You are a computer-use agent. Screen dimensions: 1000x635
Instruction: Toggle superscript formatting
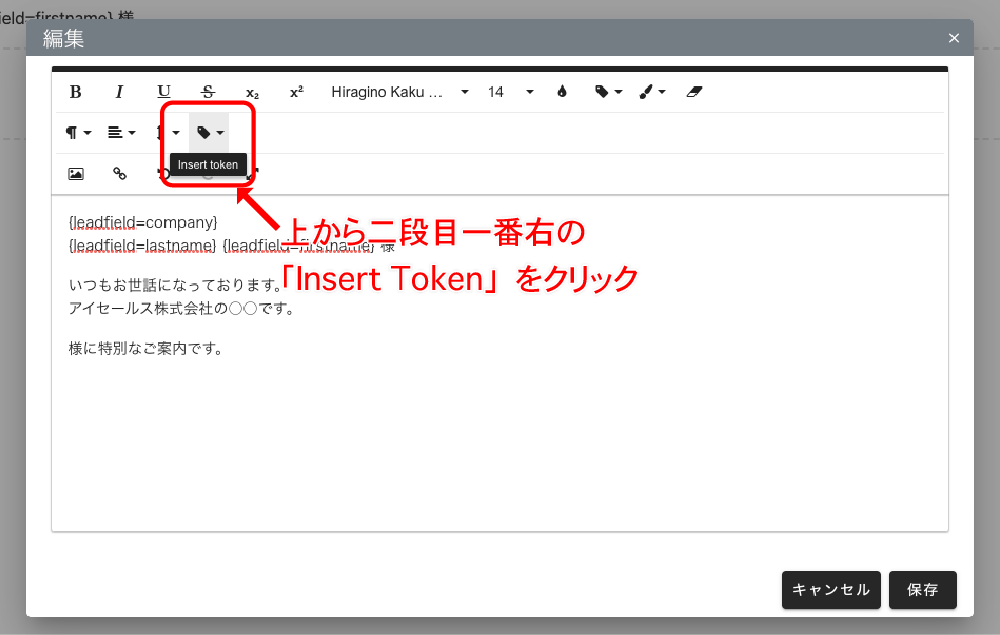click(296, 92)
